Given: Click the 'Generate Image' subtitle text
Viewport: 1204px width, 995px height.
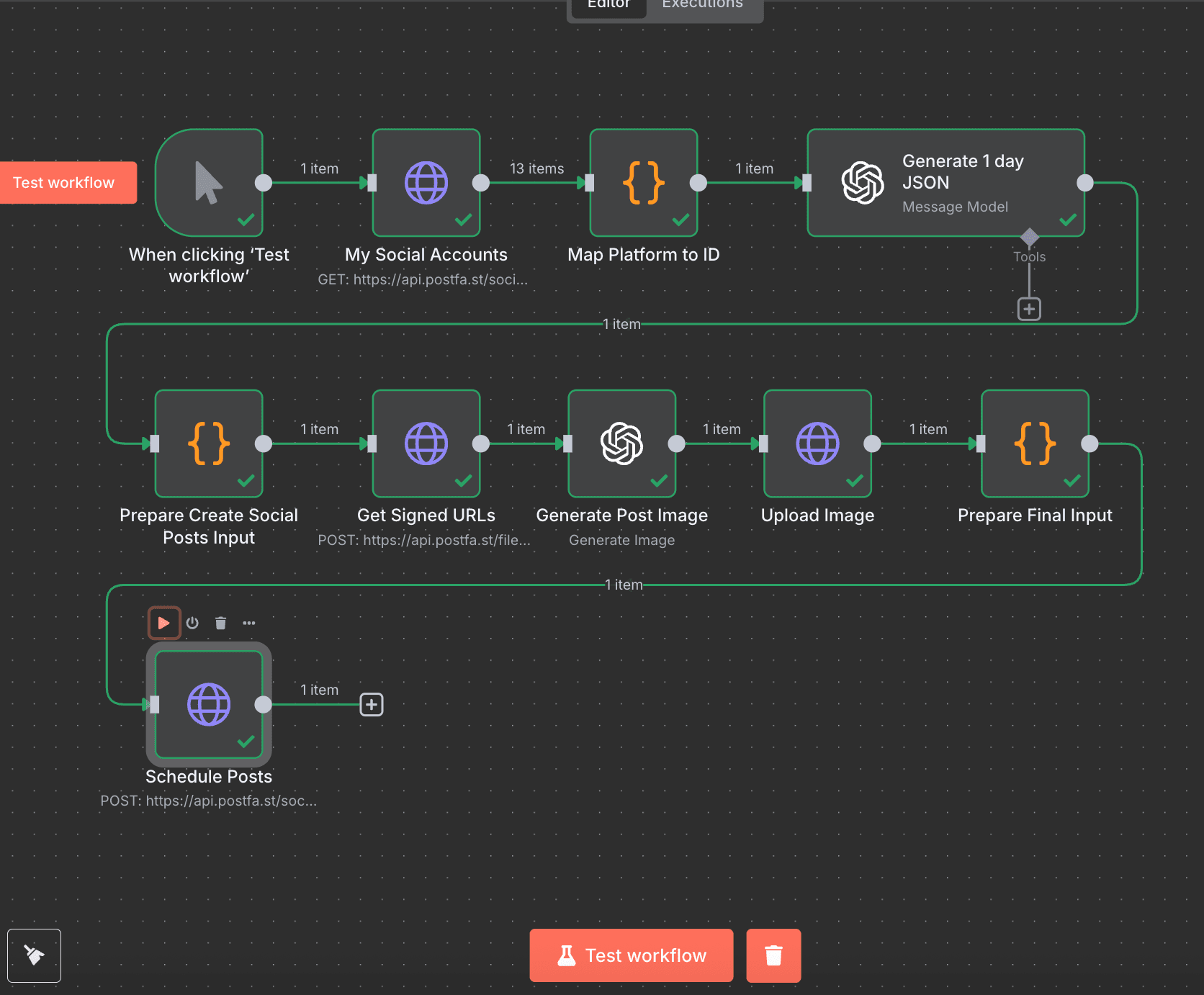Looking at the screenshot, I should coord(622,540).
